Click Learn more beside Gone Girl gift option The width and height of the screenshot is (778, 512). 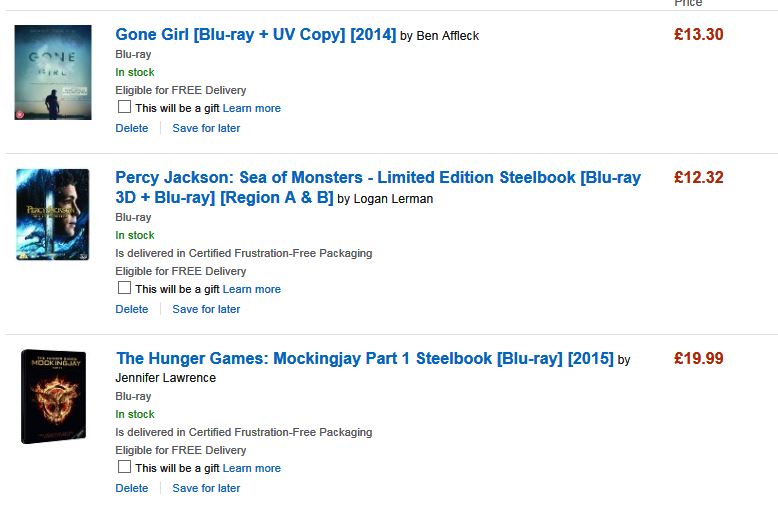[x=252, y=108]
